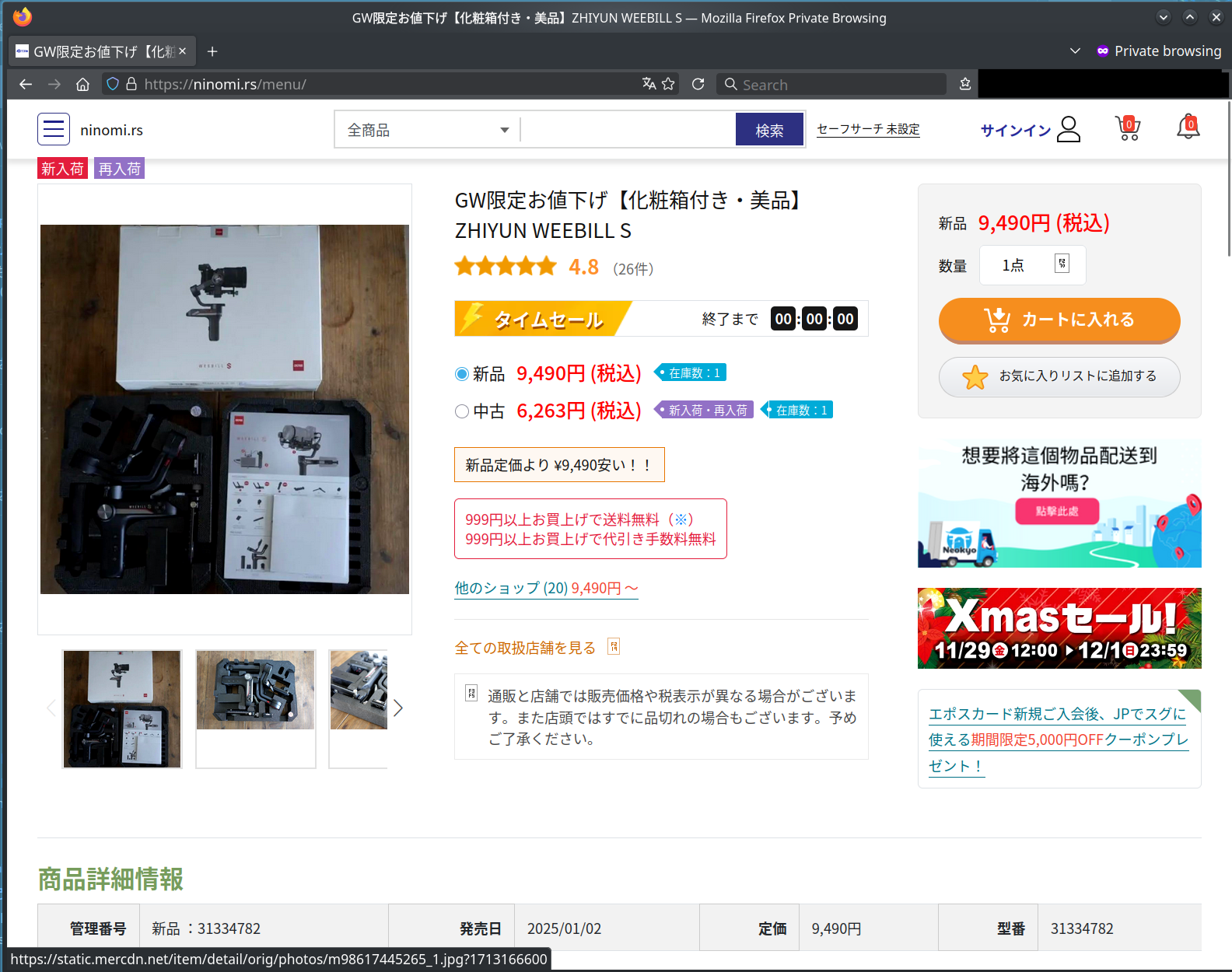Open the sign-in user profile icon
Viewport: 1232px width, 972px height.
[x=1069, y=129]
